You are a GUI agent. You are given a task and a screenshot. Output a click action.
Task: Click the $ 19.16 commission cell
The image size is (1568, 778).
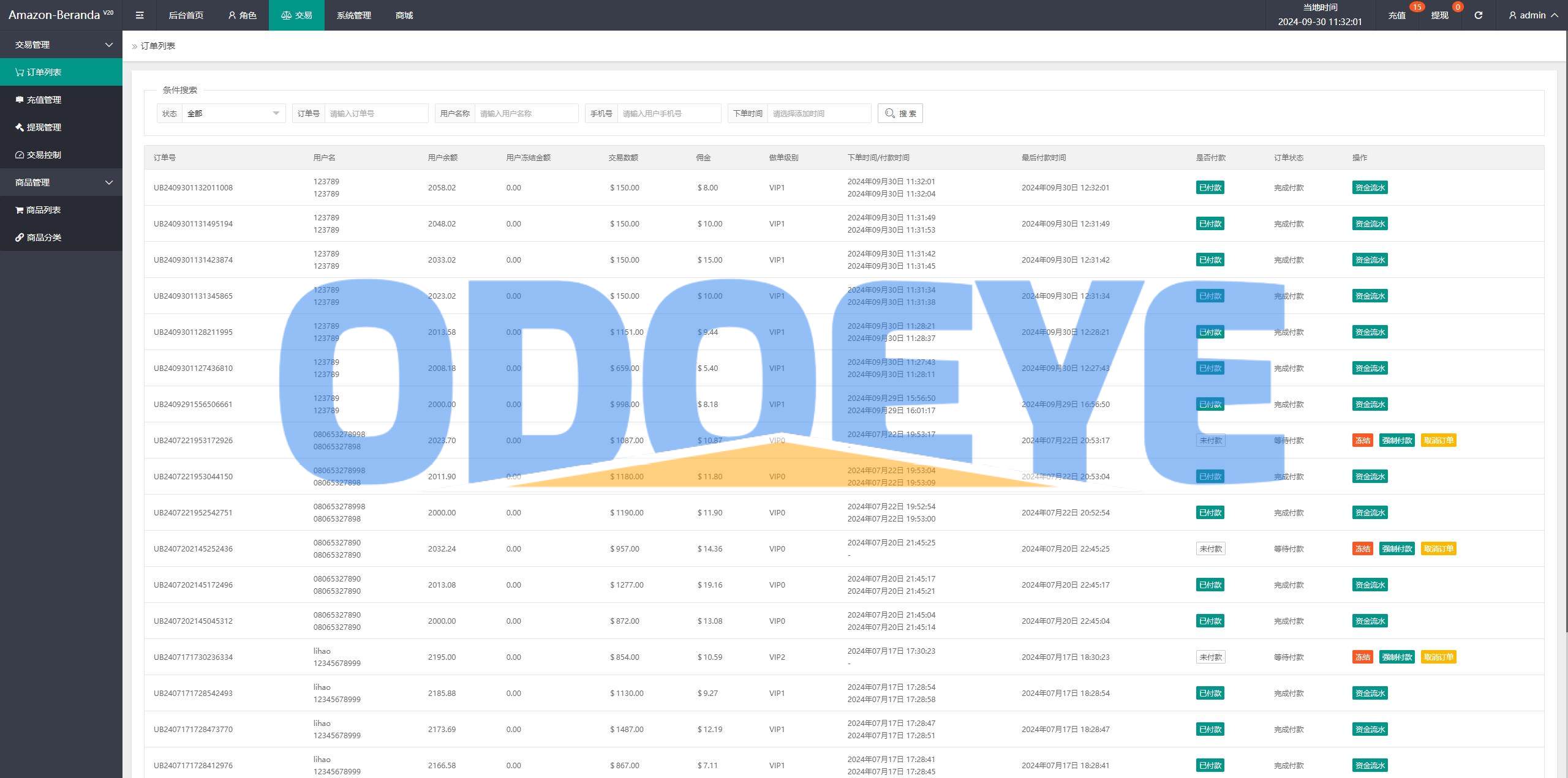click(709, 585)
